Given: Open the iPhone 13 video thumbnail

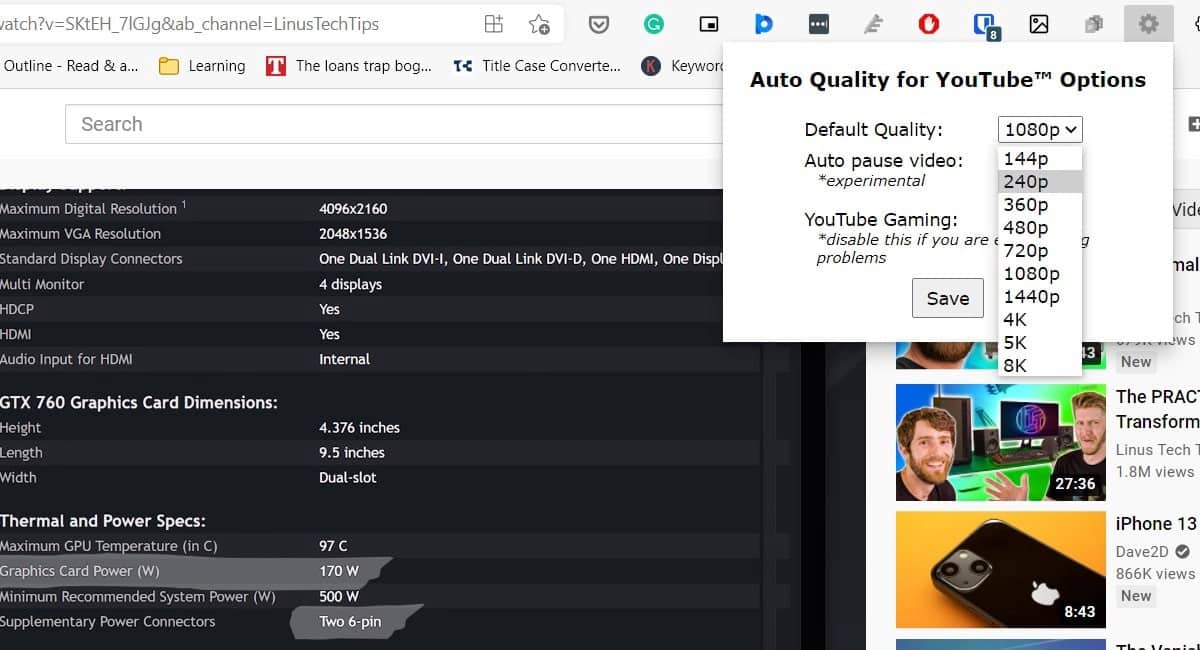Looking at the screenshot, I should [x=1000, y=570].
